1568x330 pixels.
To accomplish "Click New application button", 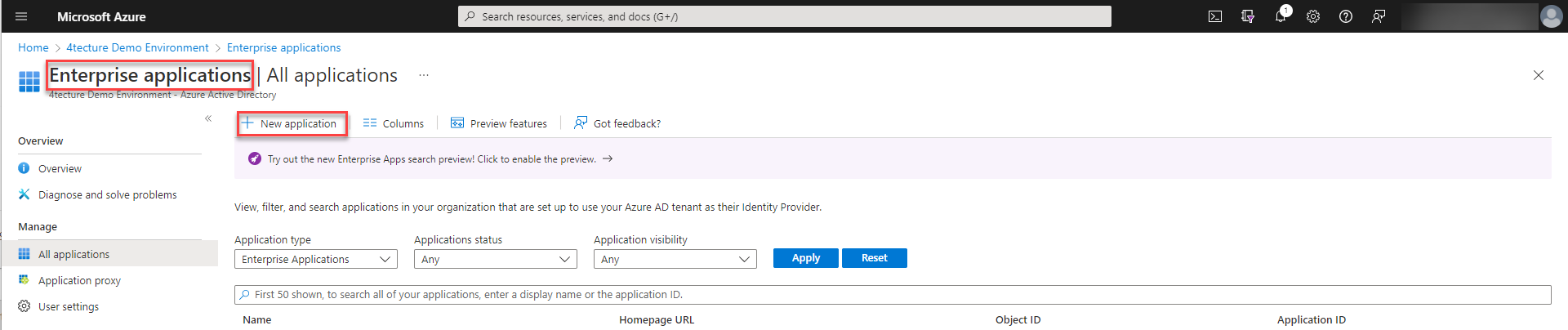I will (292, 123).
